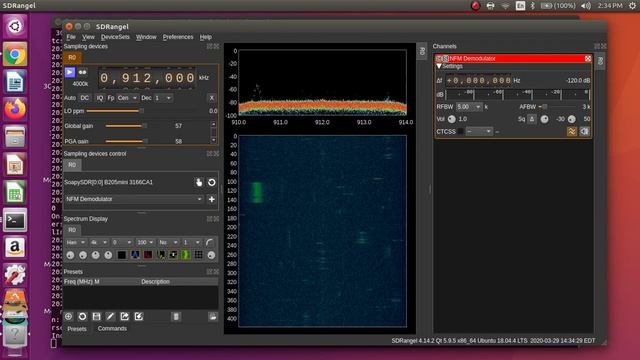Click the Vol volume dial
640x360 pixels.
(451, 119)
